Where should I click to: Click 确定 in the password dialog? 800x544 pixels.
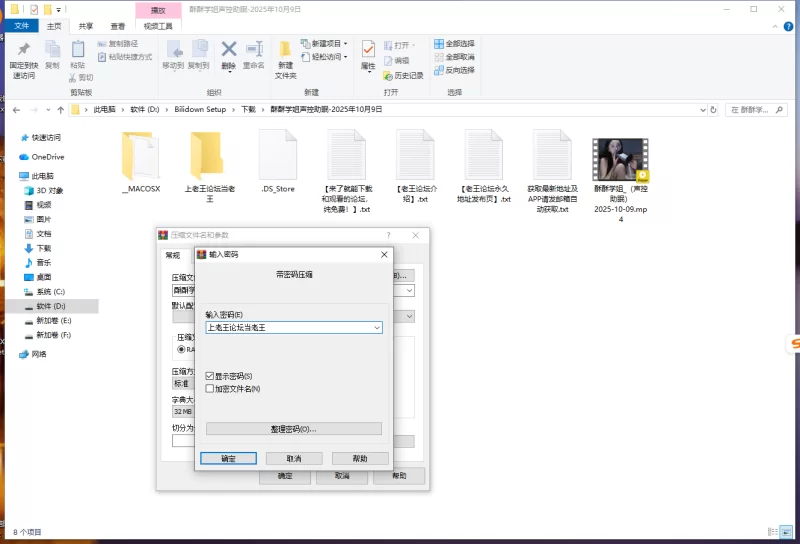pyautogui.click(x=228, y=458)
